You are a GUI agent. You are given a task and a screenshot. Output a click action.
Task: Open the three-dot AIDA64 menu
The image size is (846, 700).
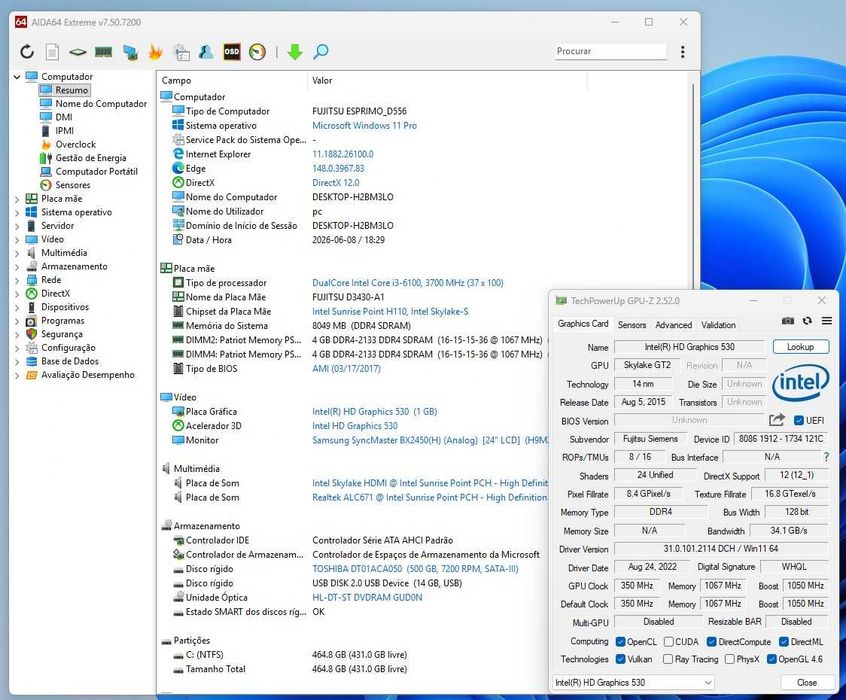tap(683, 52)
